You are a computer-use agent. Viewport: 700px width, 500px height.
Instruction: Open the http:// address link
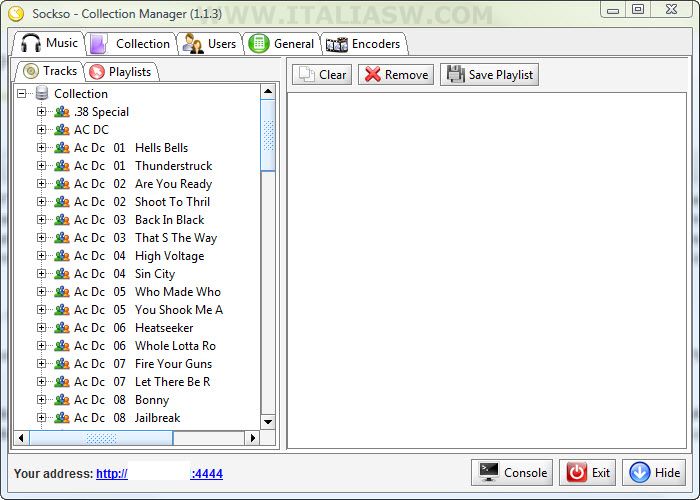(x=112, y=474)
